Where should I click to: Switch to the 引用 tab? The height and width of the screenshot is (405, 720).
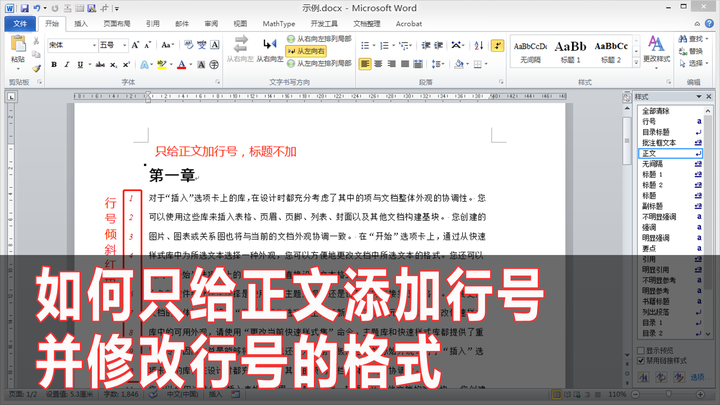pyautogui.click(x=152, y=24)
